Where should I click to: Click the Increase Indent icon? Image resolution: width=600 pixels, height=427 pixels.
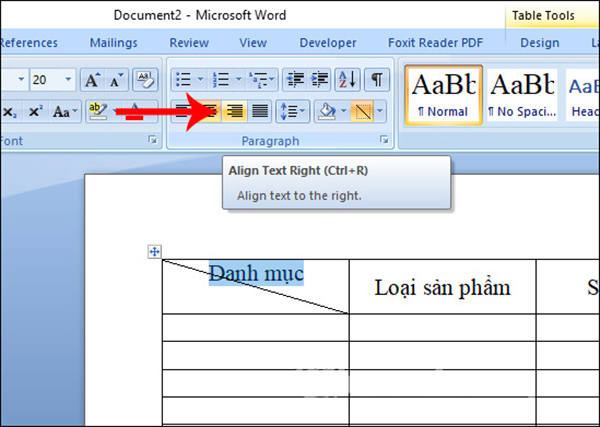tap(320, 80)
